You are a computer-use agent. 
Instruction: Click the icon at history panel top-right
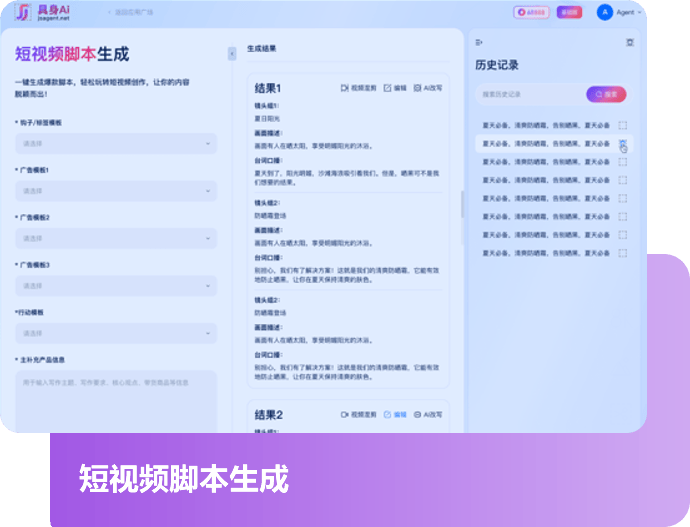click(629, 42)
